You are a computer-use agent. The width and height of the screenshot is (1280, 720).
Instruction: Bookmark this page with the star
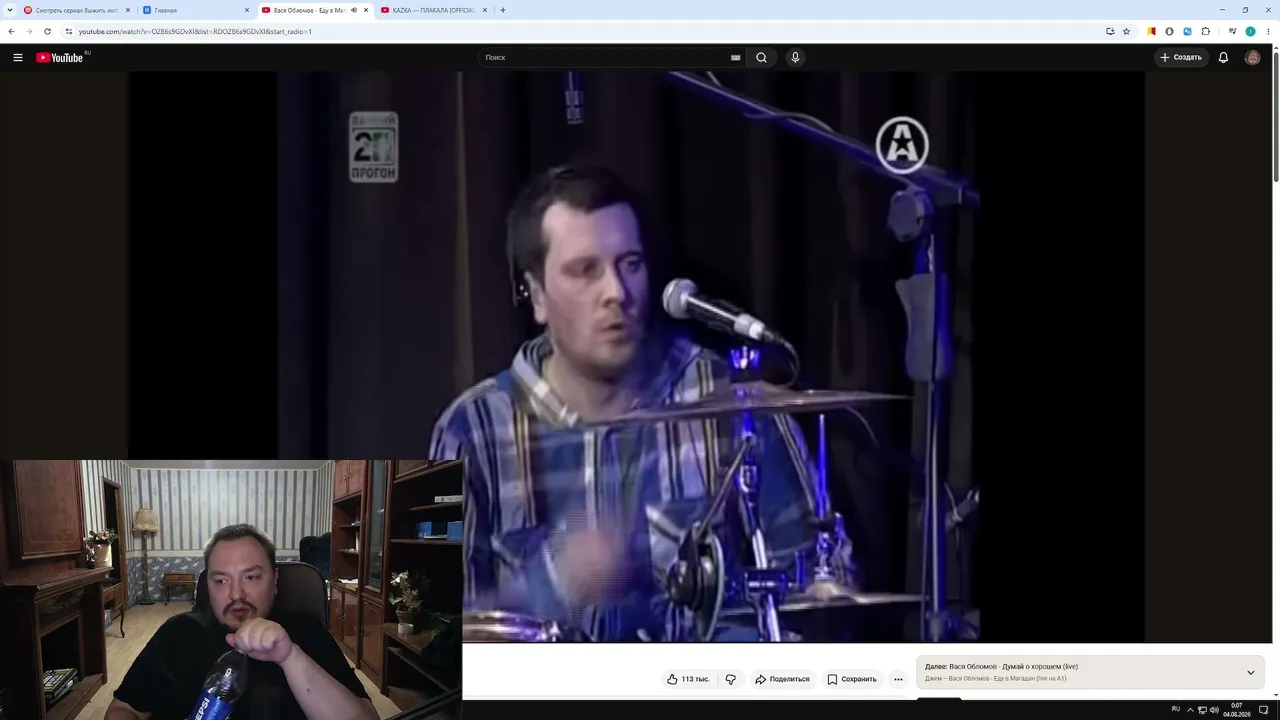1126,31
